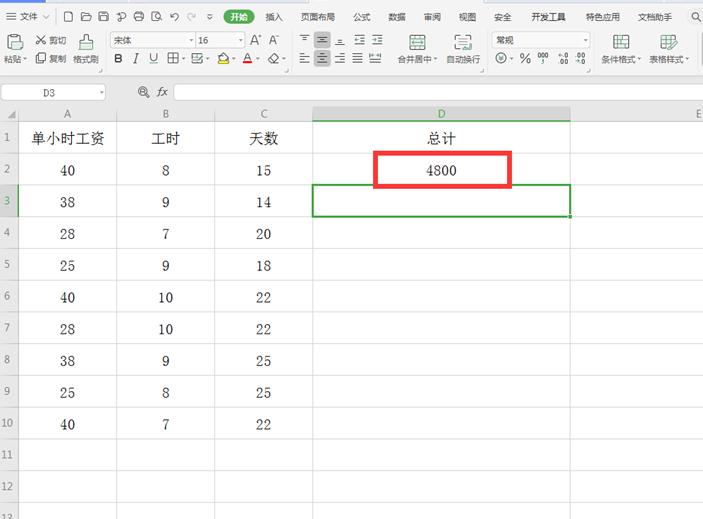Viewport: 703px width, 519px height.
Task: Increase font size with the A+ icon
Action: (x=255, y=40)
